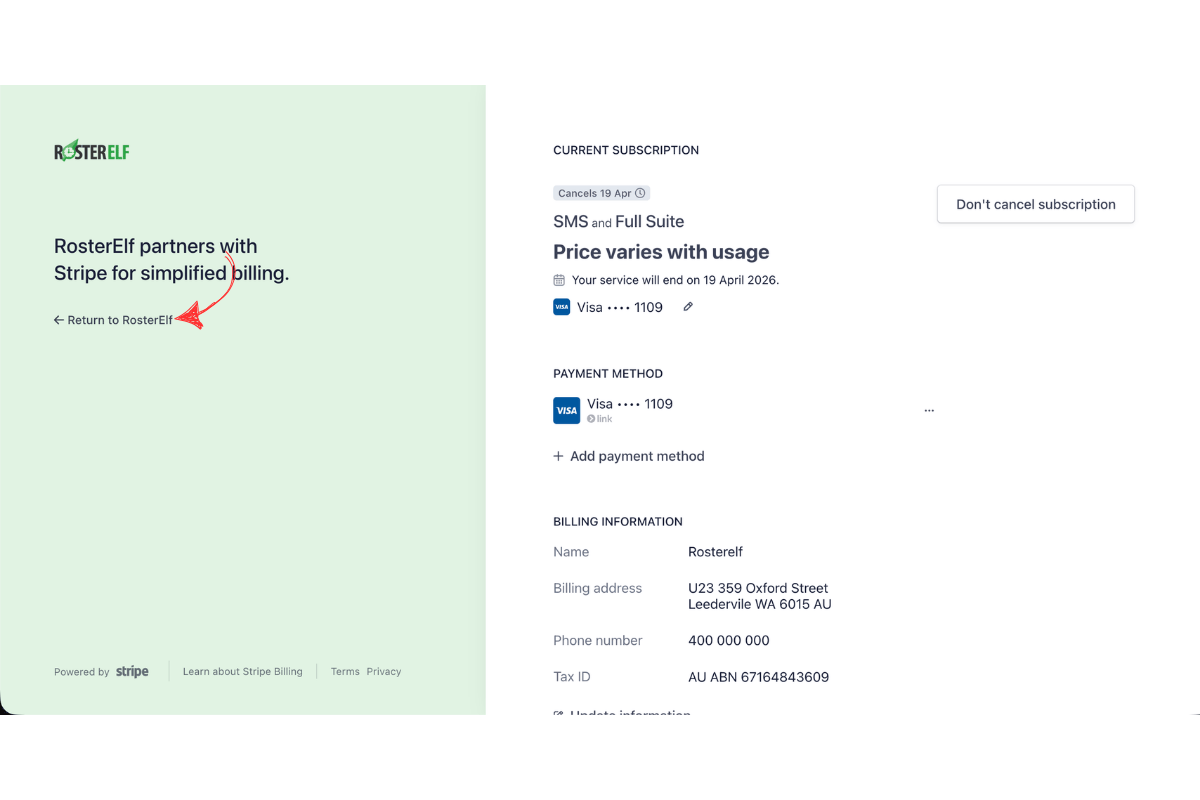Click the Don't cancel subscription button
Image resolution: width=1200 pixels, height=800 pixels.
click(1035, 204)
